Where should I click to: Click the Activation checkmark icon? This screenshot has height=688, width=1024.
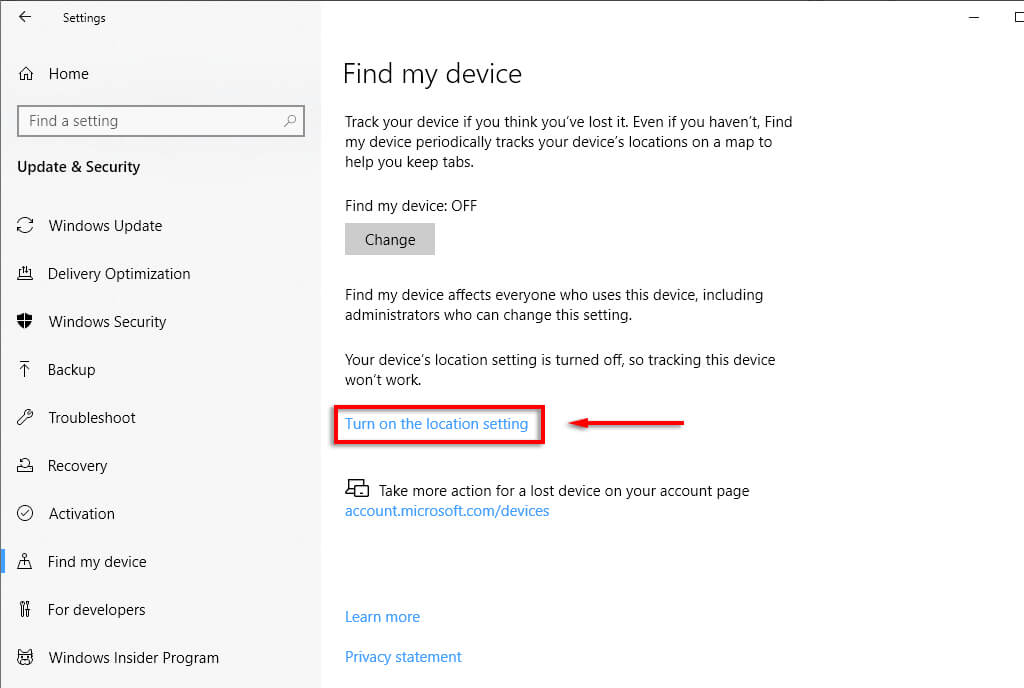[x=26, y=514]
